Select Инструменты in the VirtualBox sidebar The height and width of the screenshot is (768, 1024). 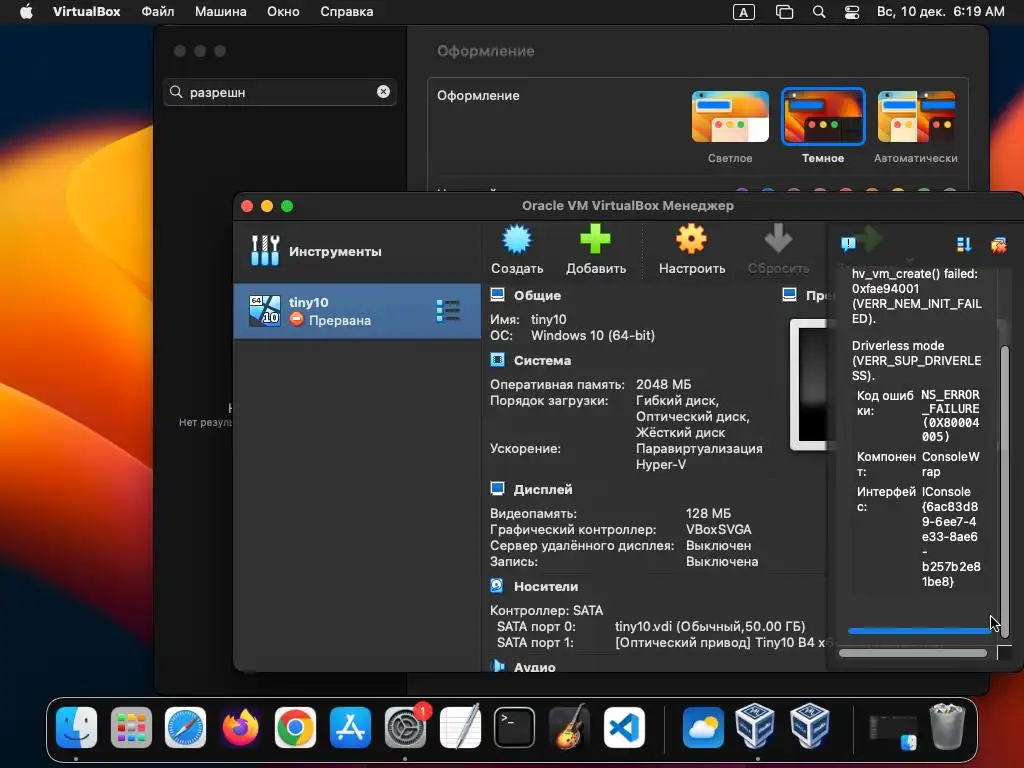(357, 251)
